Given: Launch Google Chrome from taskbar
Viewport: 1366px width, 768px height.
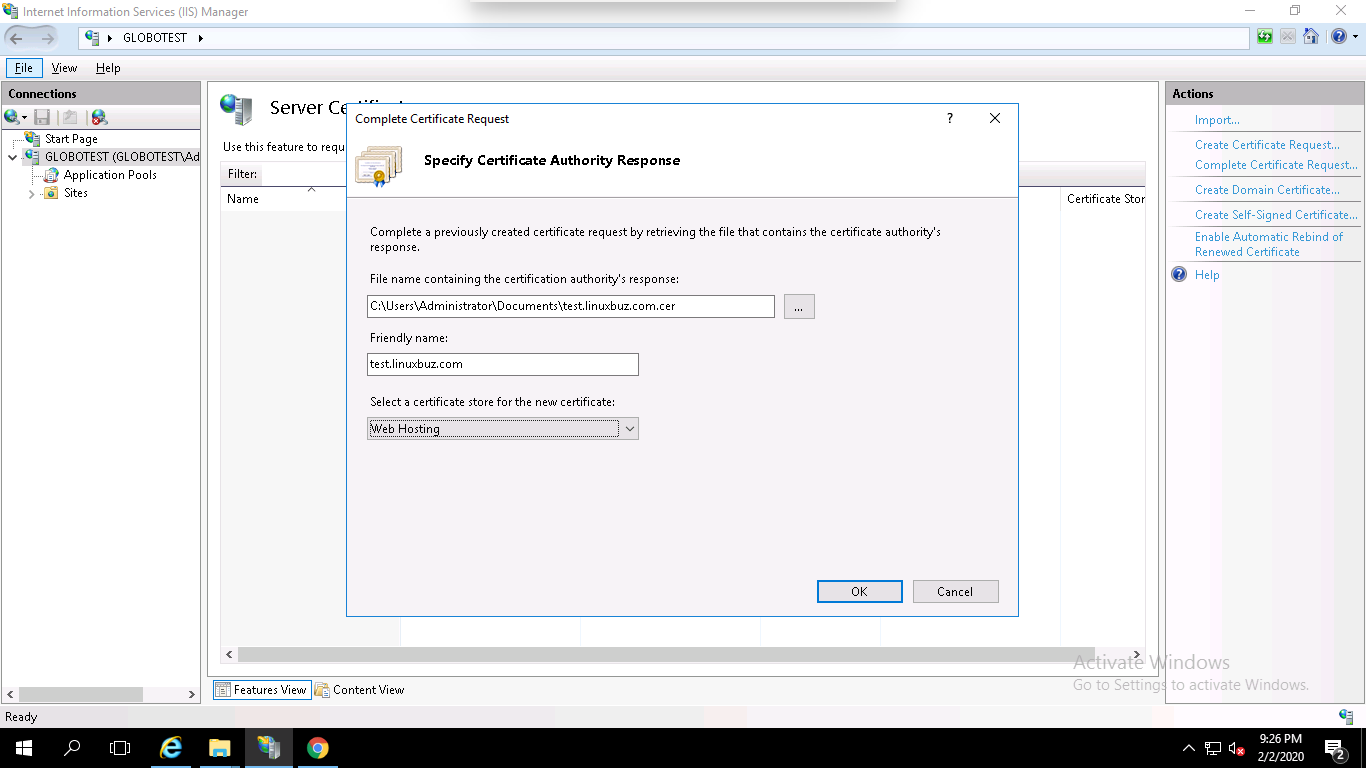Looking at the screenshot, I should [x=318, y=748].
